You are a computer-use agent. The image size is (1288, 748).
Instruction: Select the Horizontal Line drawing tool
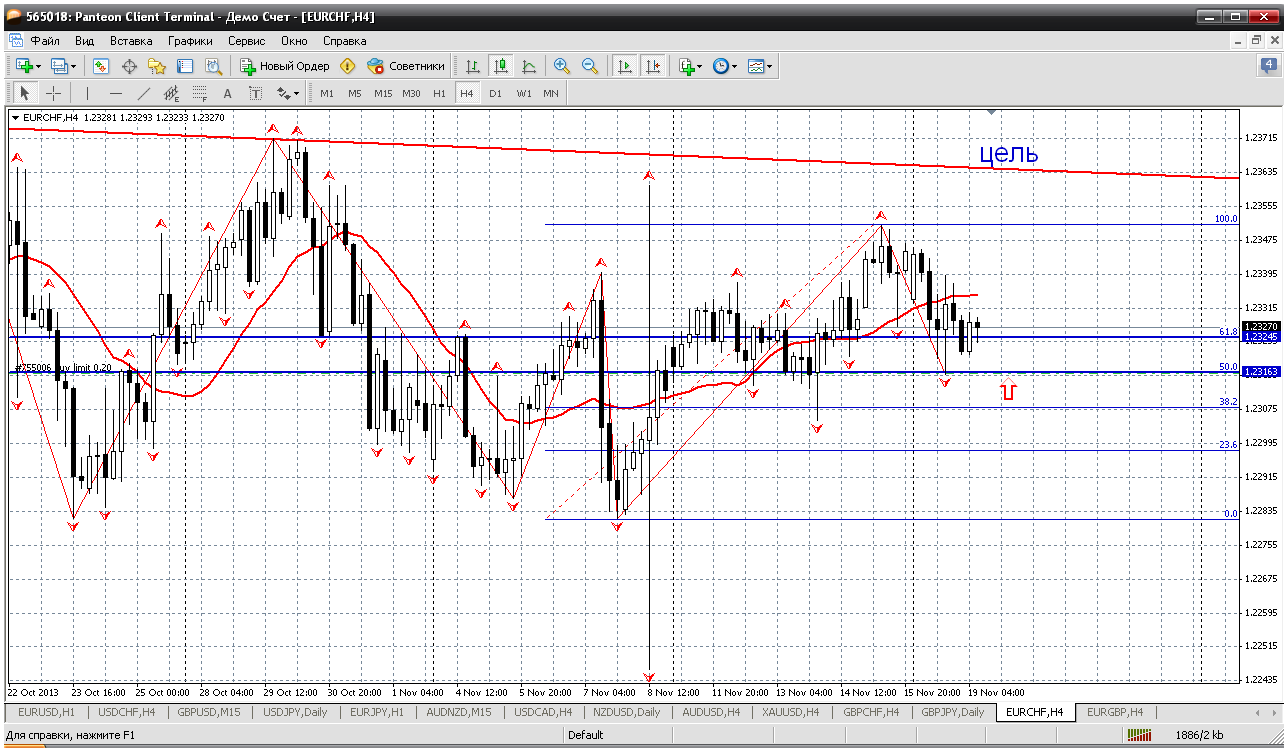pos(115,93)
